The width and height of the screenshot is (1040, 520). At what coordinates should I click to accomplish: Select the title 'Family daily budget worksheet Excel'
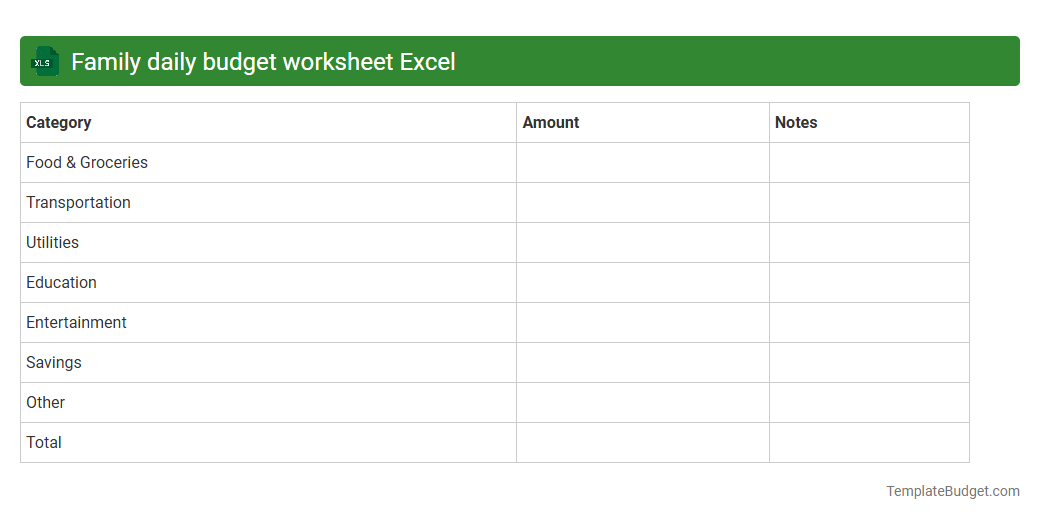(x=263, y=62)
